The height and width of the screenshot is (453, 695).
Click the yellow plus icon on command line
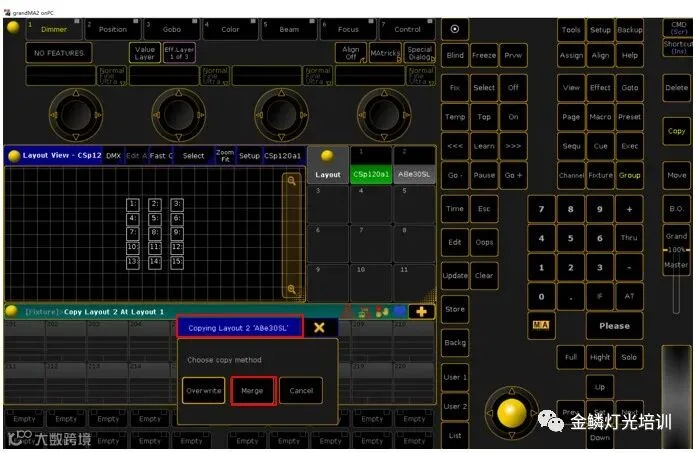[421, 312]
